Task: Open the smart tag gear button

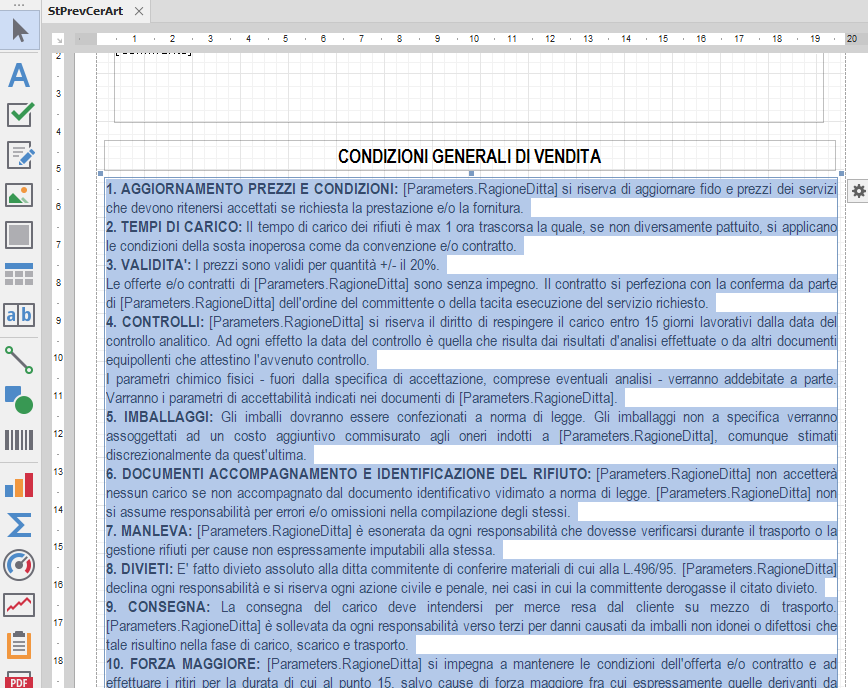Action: pos(858,191)
